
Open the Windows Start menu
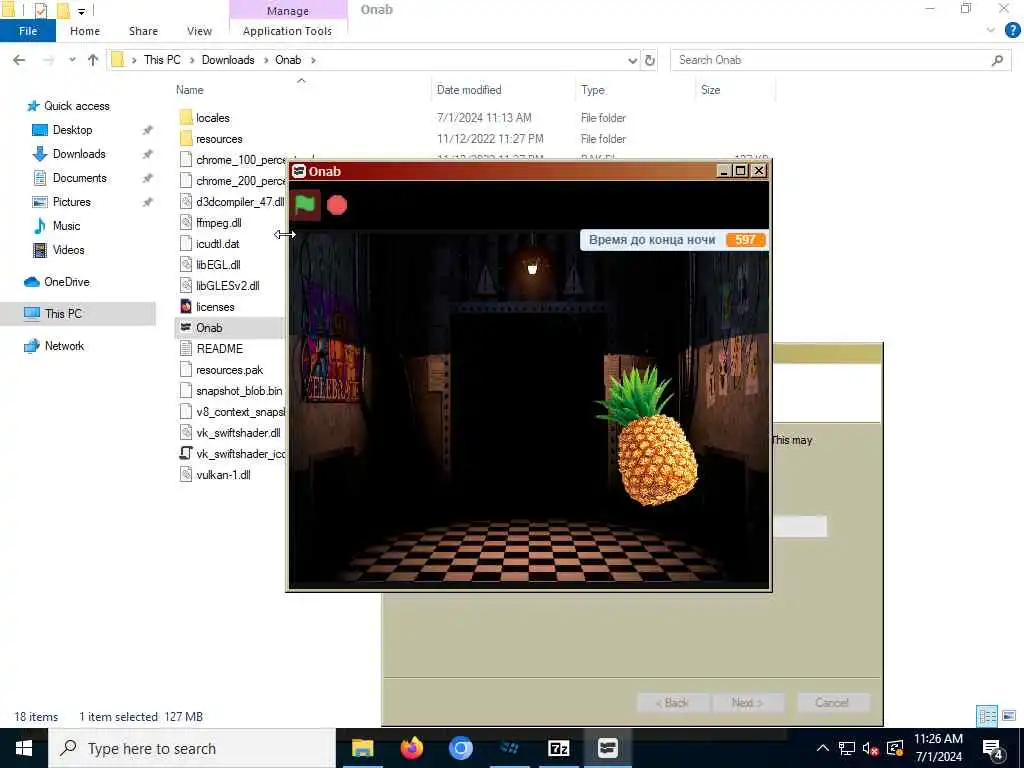(24, 748)
